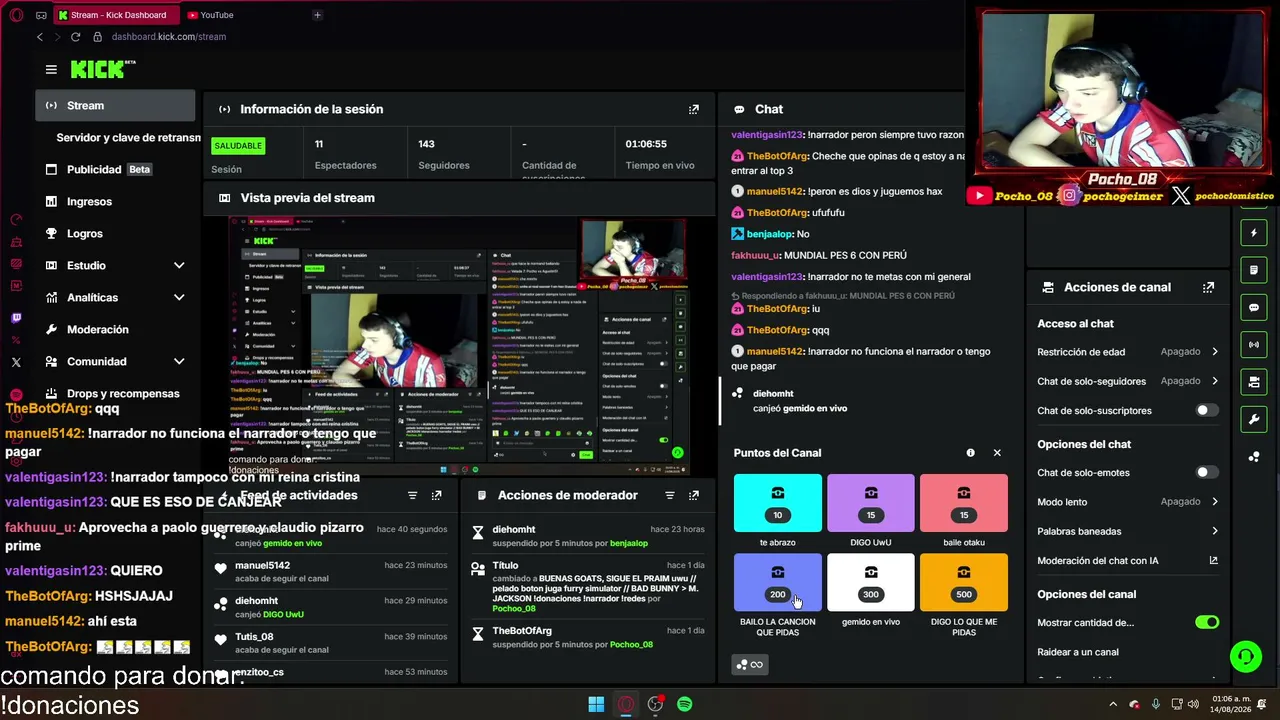Open the Logros sidebar item

(x=115, y=233)
